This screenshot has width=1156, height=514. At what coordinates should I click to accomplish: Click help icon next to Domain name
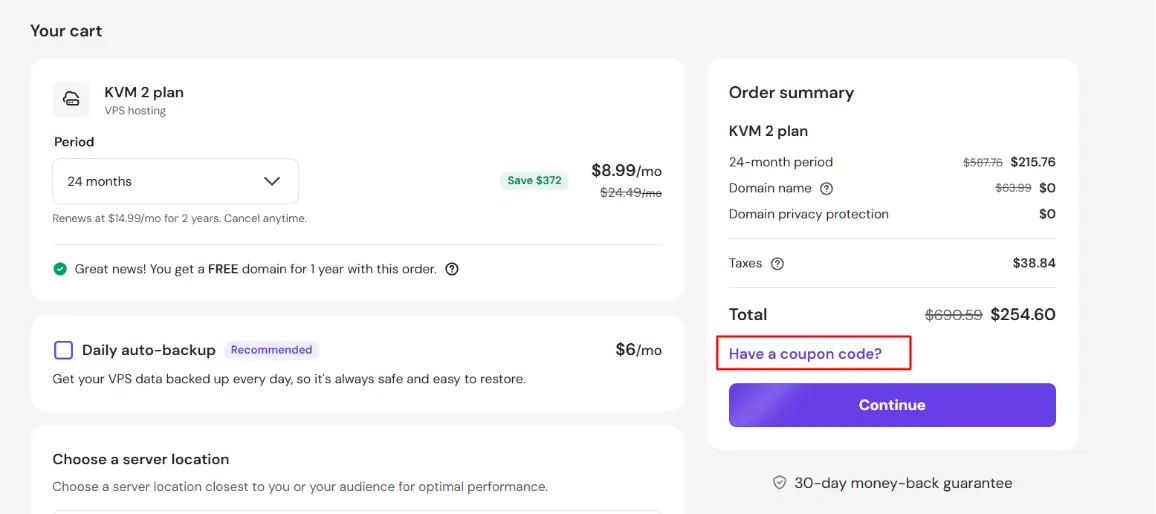click(826, 189)
